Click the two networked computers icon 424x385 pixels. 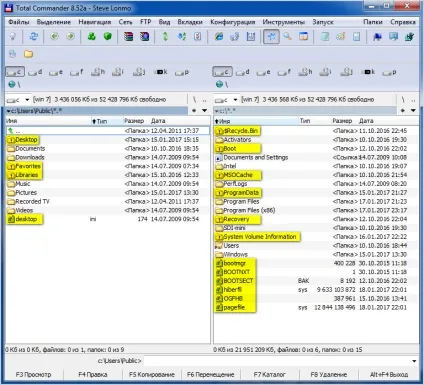coord(235,36)
